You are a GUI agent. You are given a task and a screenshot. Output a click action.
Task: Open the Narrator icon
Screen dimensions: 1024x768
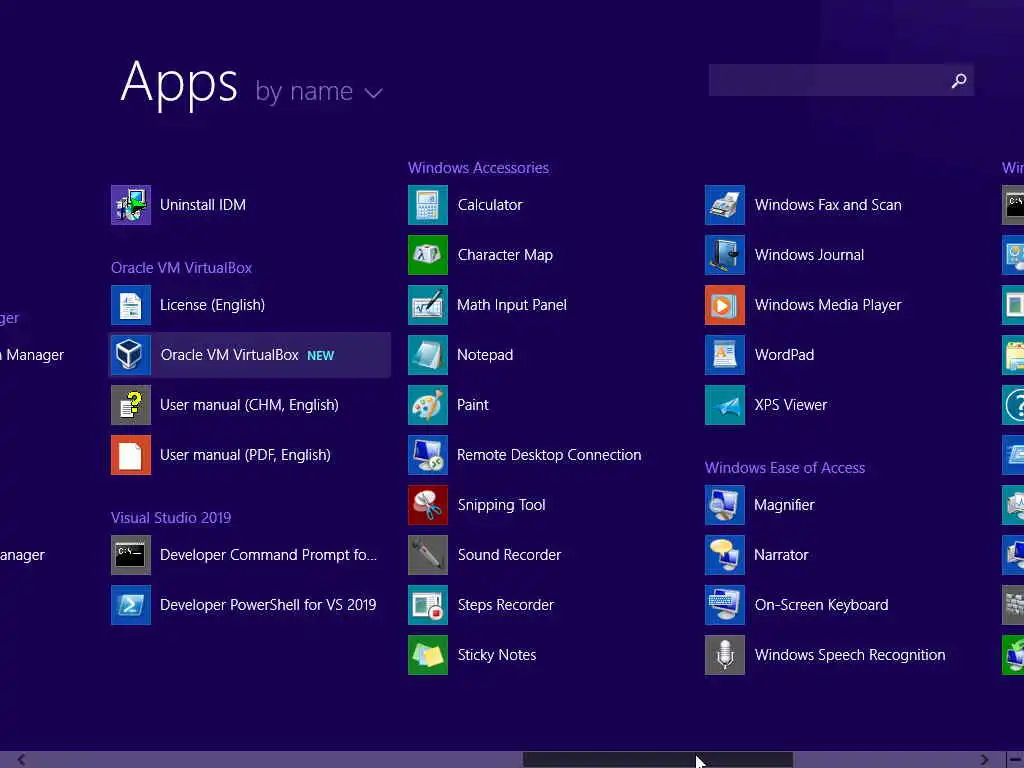725,555
